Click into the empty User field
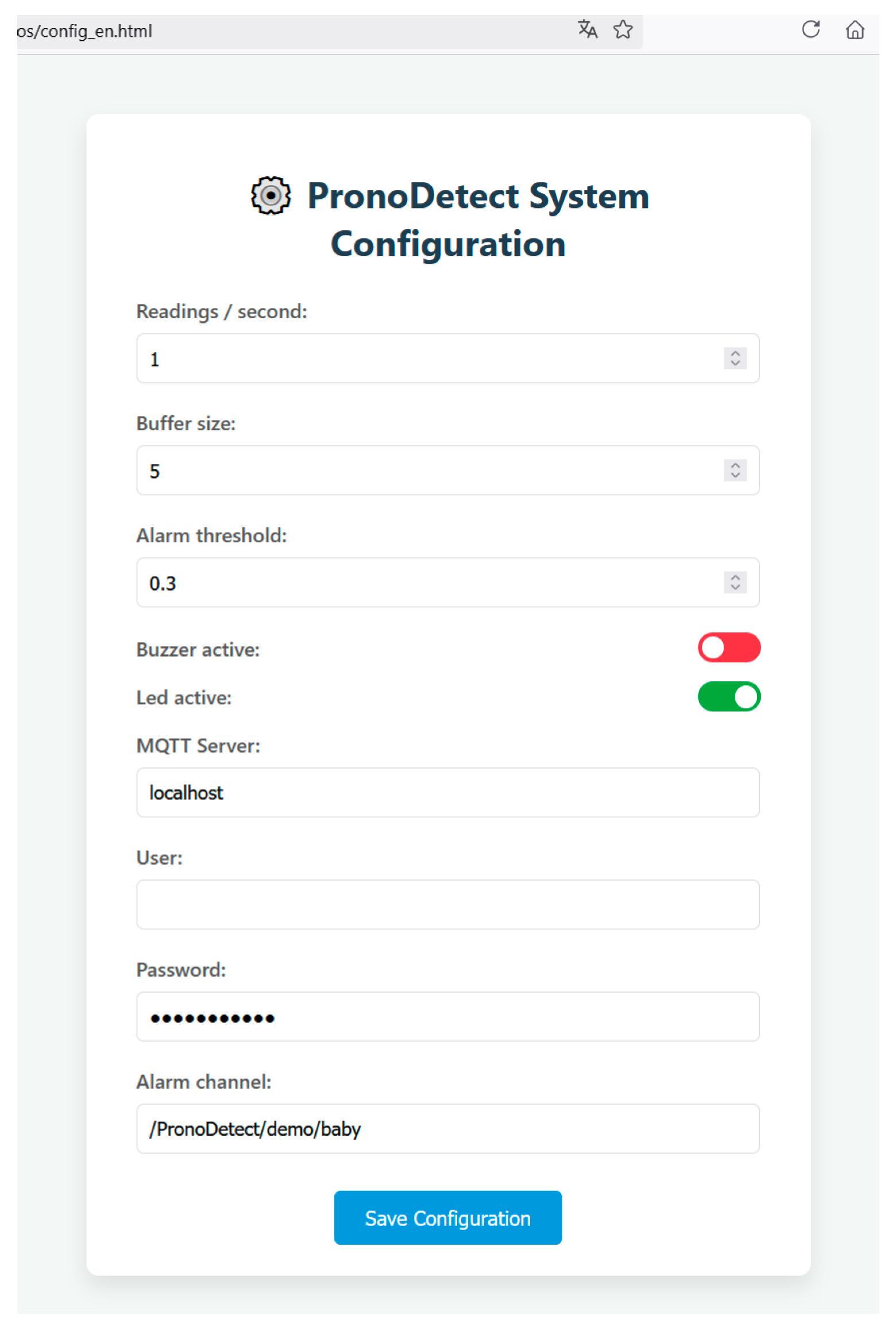Viewport: 896px width, 1331px height. point(447,904)
